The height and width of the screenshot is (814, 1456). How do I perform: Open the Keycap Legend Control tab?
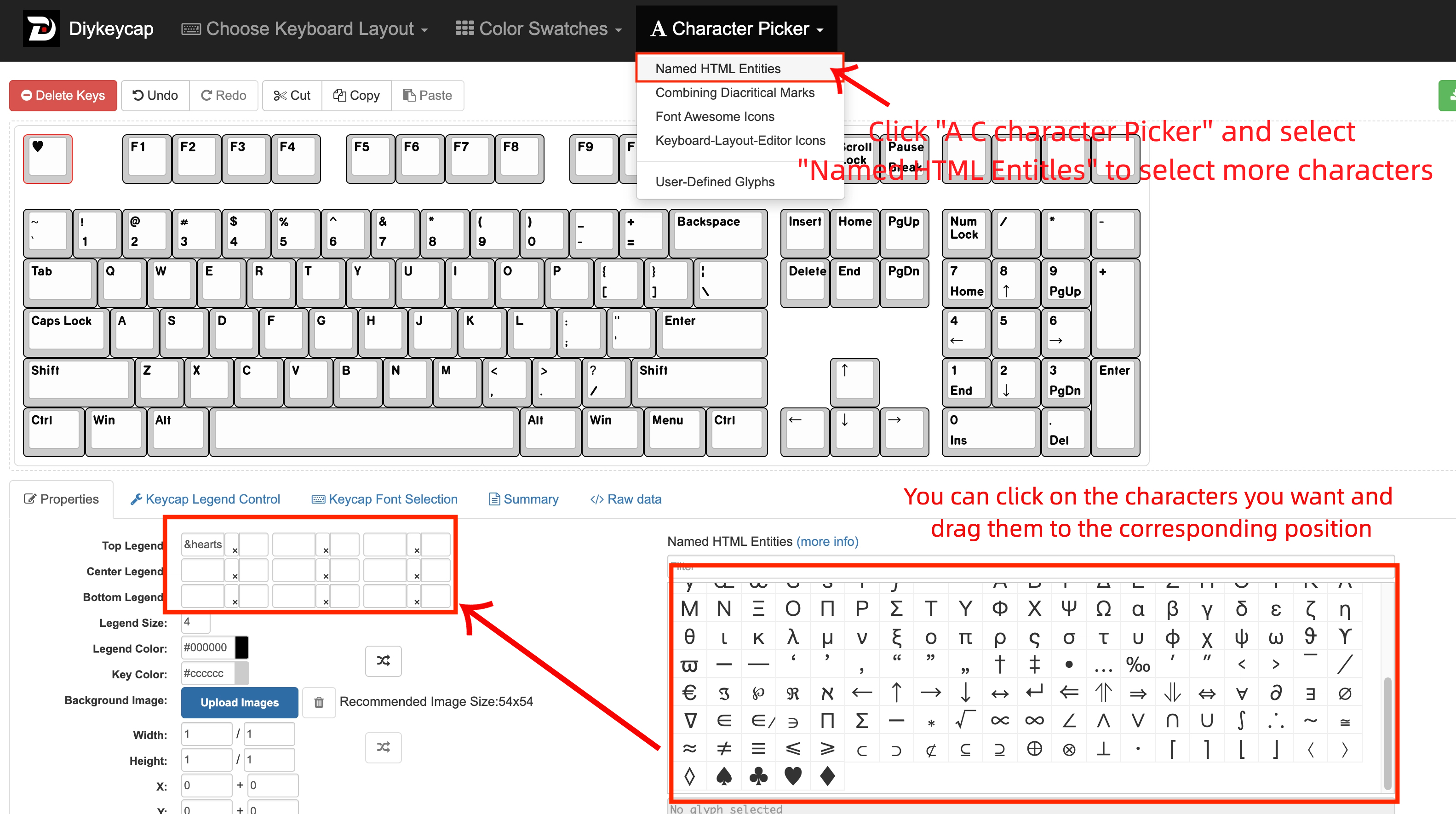[x=205, y=499]
